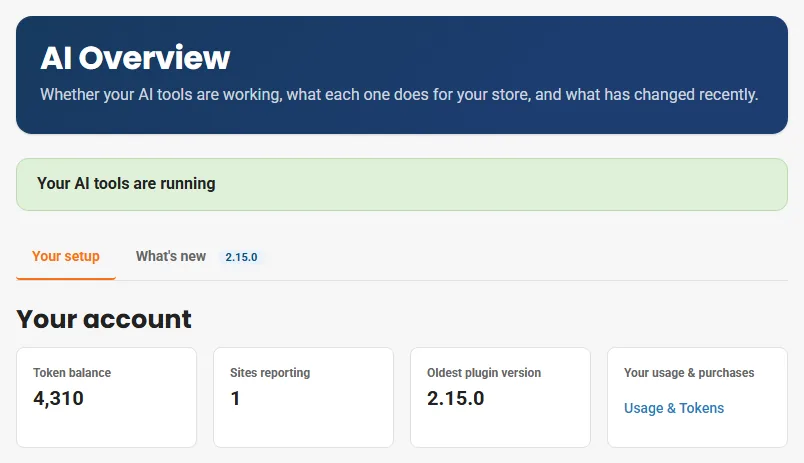804x463 pixels.
Task: Click the Token balance label
Action: 72,373
